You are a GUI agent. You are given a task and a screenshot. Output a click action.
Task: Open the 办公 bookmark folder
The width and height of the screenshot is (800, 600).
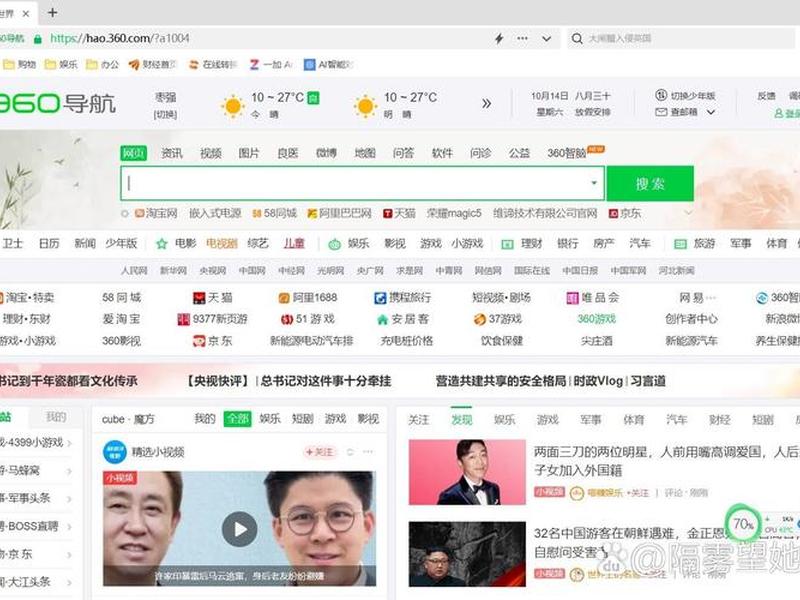102,64
